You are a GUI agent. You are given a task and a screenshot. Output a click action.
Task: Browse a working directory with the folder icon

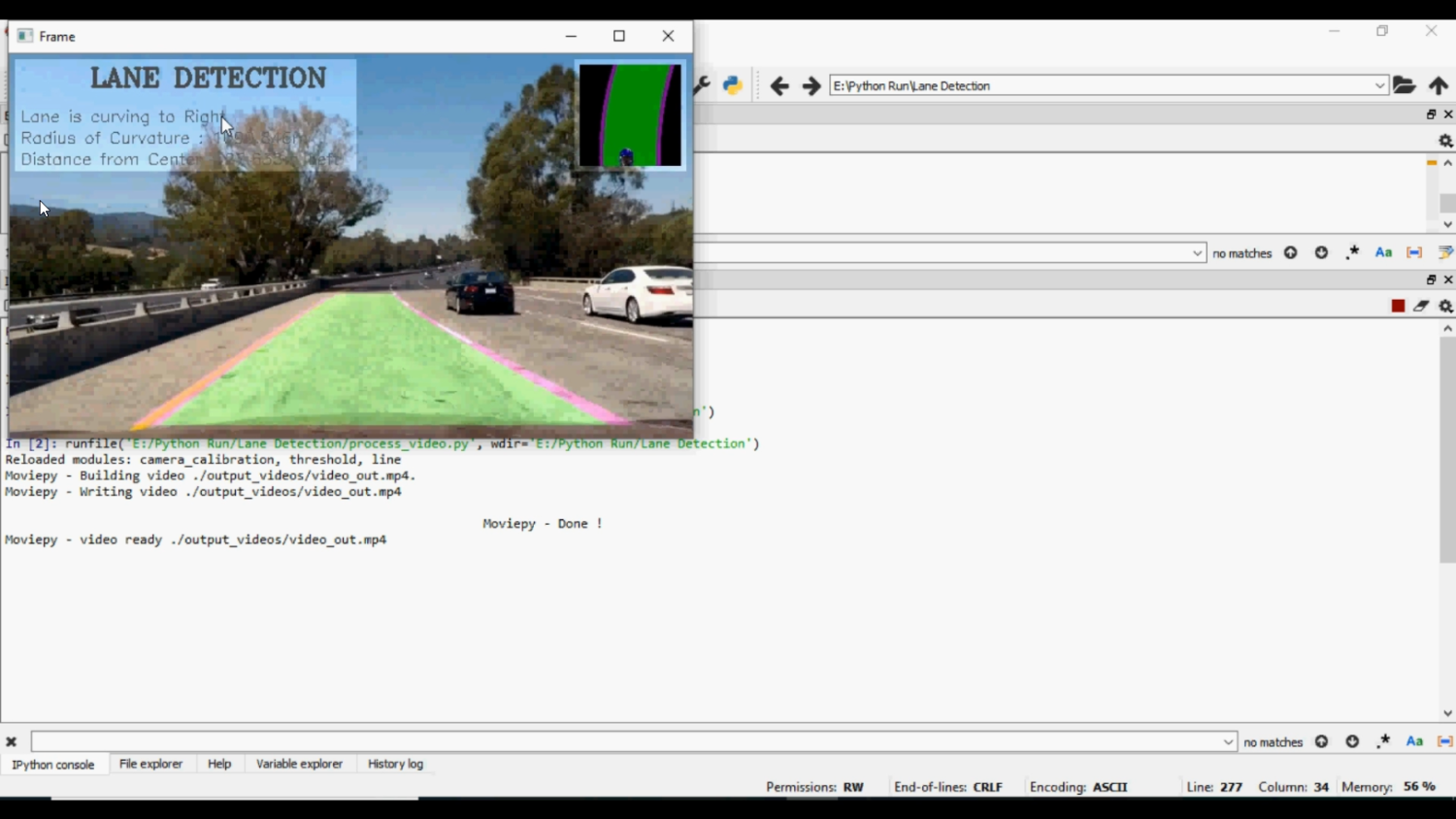(1405, 85)
